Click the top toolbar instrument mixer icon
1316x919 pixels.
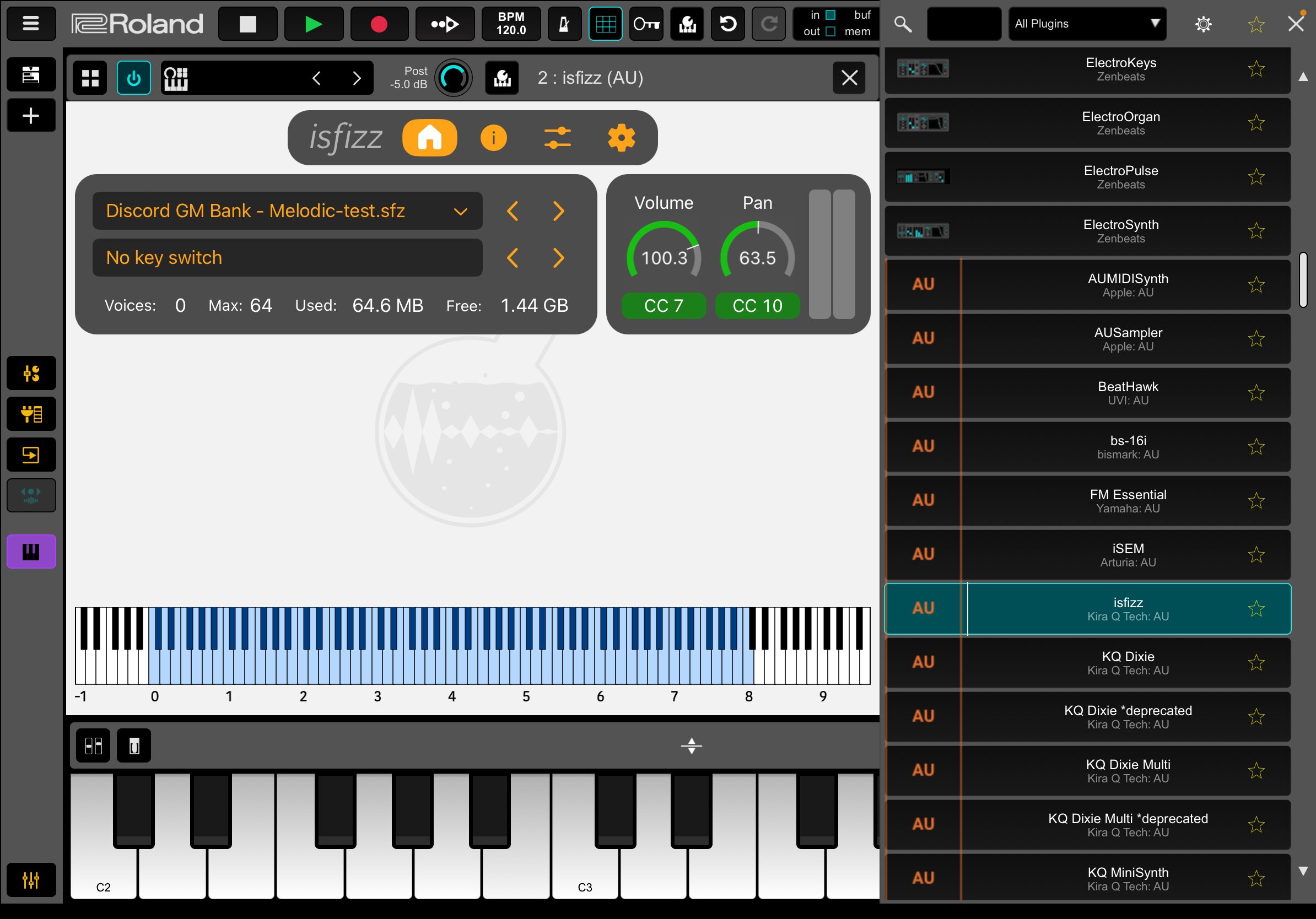(x=687, y=24)
